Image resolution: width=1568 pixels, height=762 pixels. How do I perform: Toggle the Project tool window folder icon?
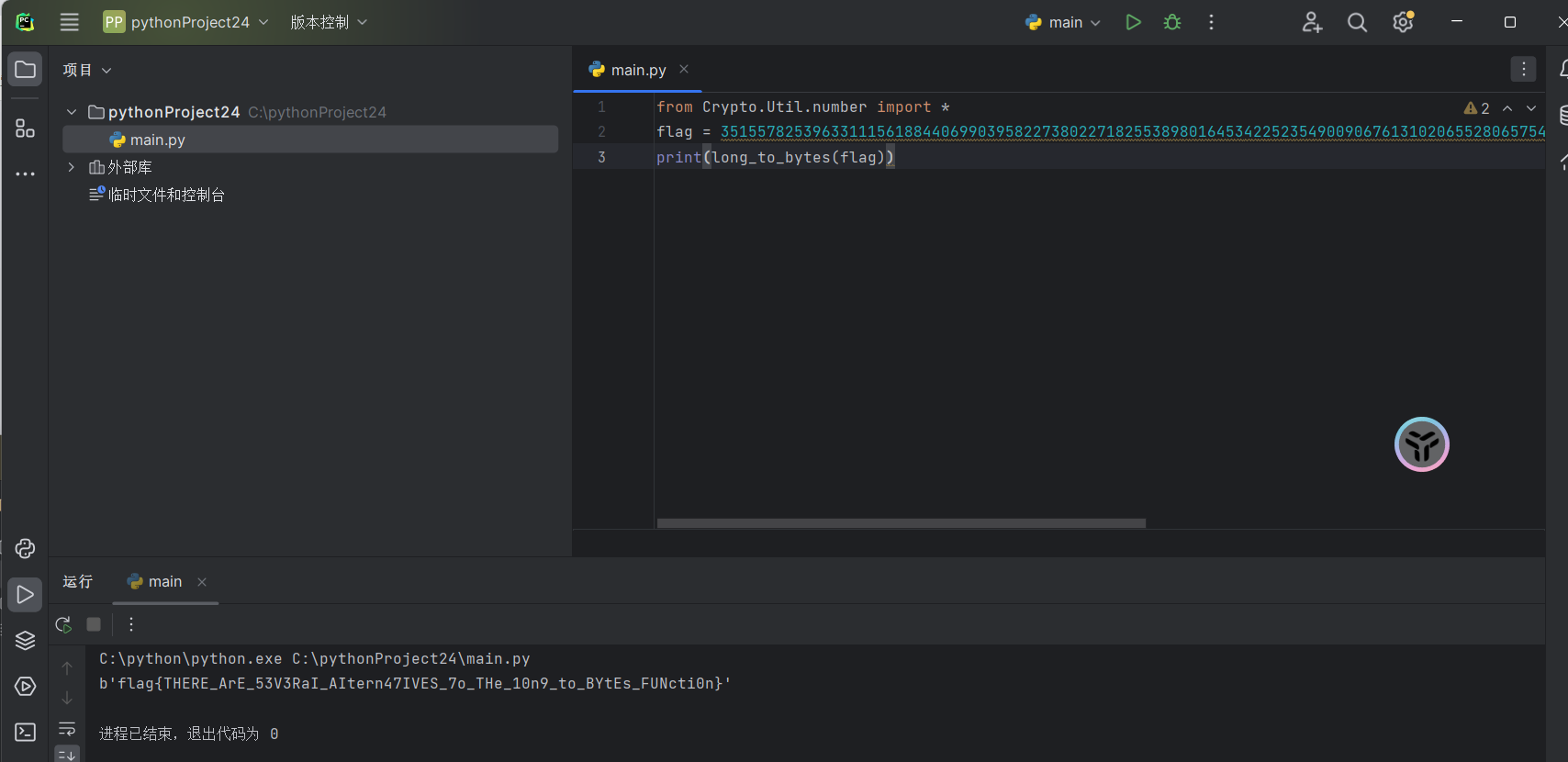[x=25, y=70]
